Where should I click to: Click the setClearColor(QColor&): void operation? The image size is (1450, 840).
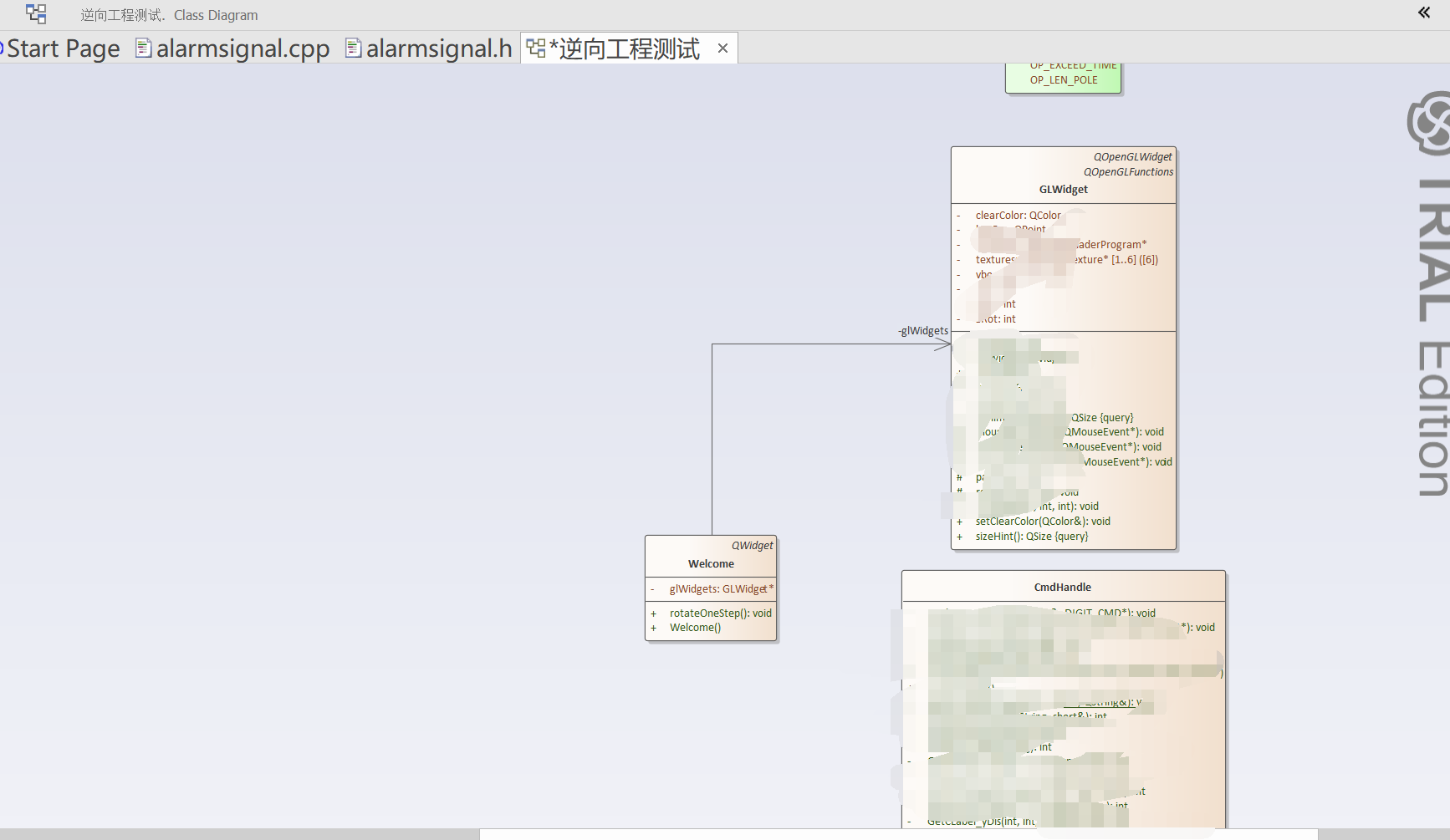click(1043, 522)
